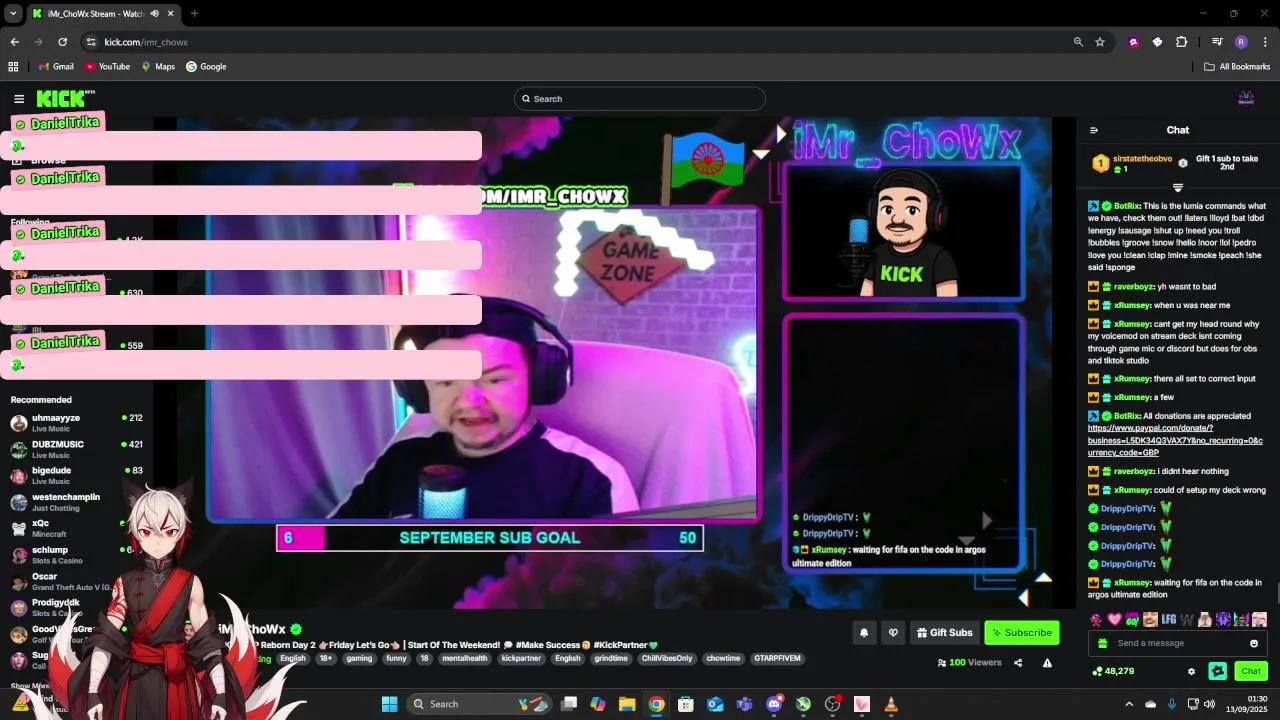Open the Chrome three-dot menu
The image size is (1280, 720).
(x=1265, y=42)
